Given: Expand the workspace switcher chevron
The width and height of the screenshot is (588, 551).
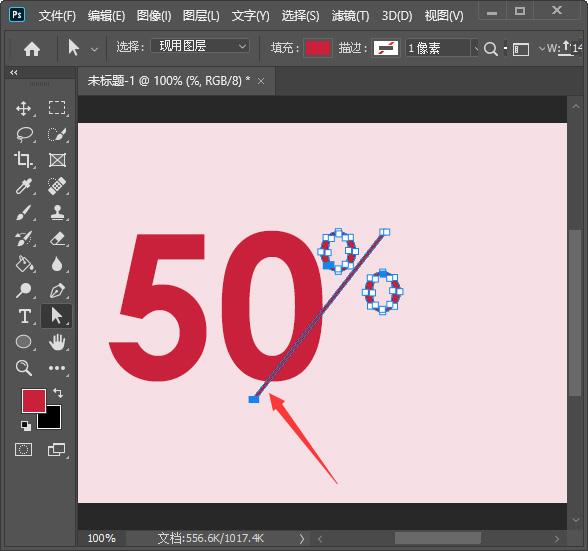Looking at the screenshot, I should [541, 49].
